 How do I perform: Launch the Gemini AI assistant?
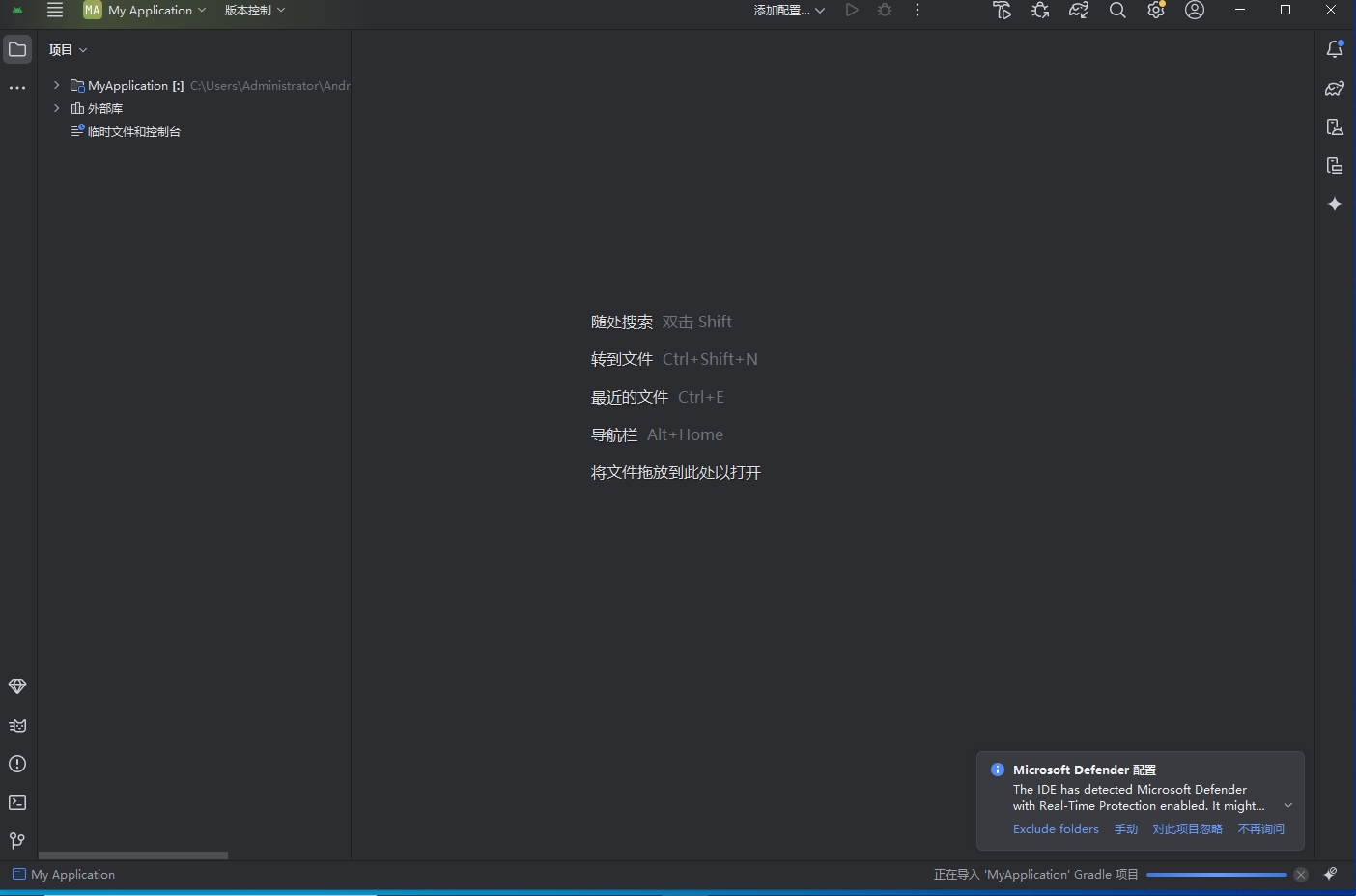pyautogui.click(x=1334, y=204)
